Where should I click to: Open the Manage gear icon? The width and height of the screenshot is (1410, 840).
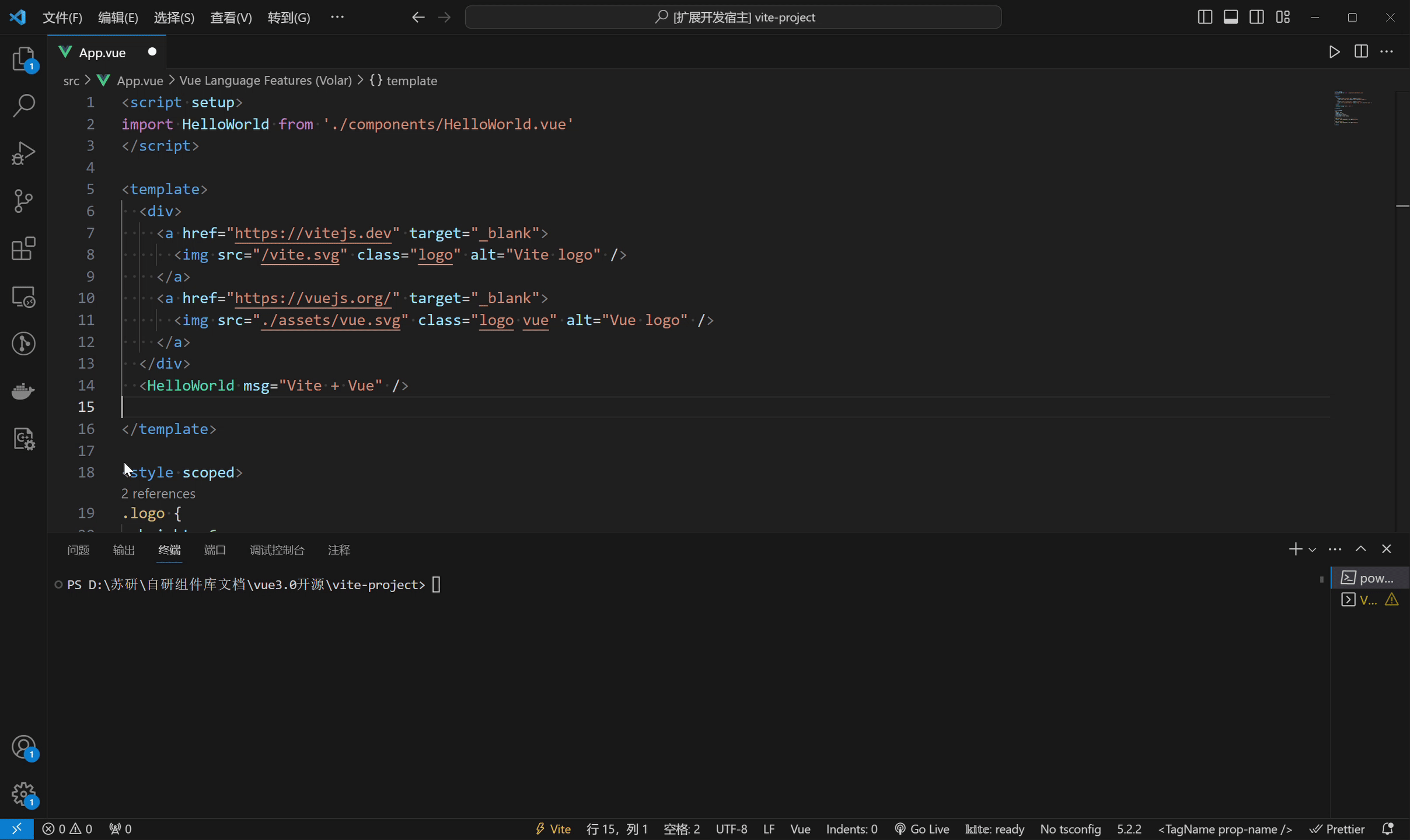point(23,794)
